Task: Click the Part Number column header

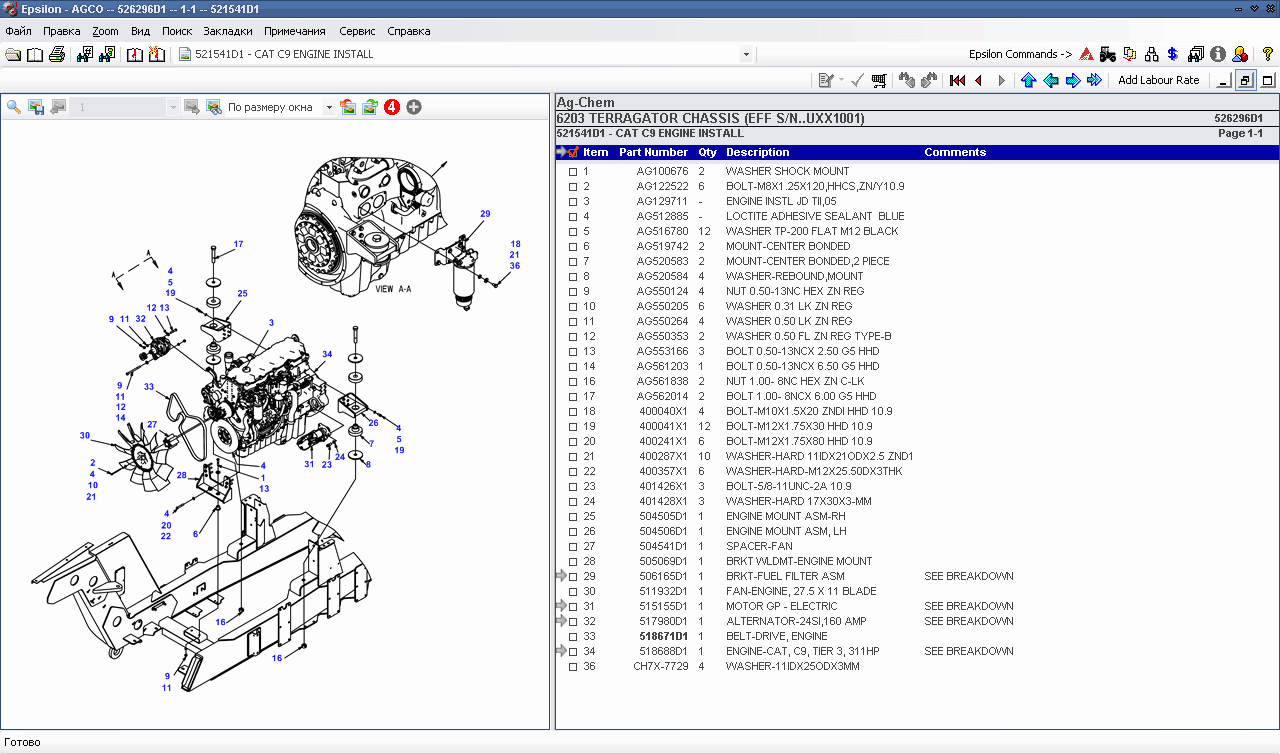Action: point(653,152)
